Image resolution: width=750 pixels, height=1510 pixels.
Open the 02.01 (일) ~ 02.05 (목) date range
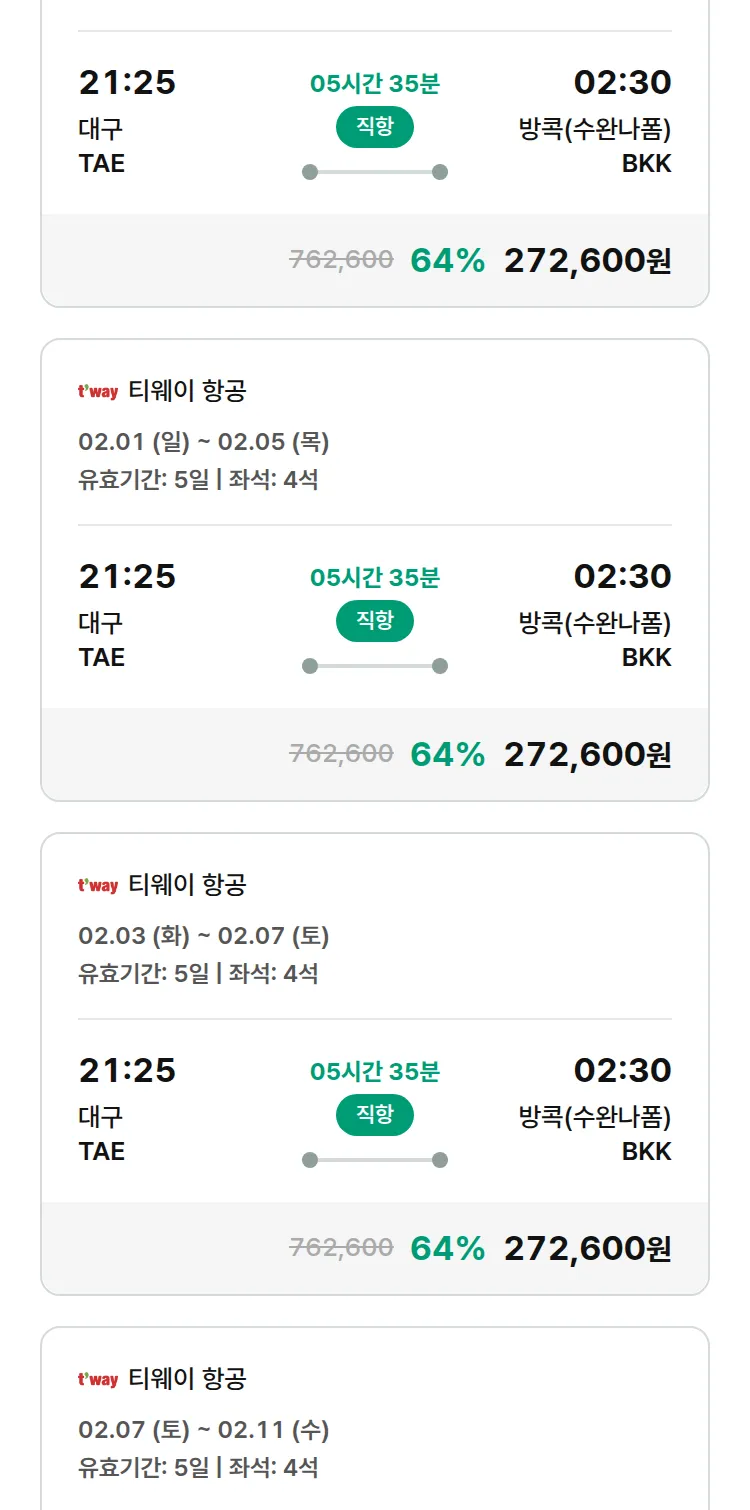204,442
